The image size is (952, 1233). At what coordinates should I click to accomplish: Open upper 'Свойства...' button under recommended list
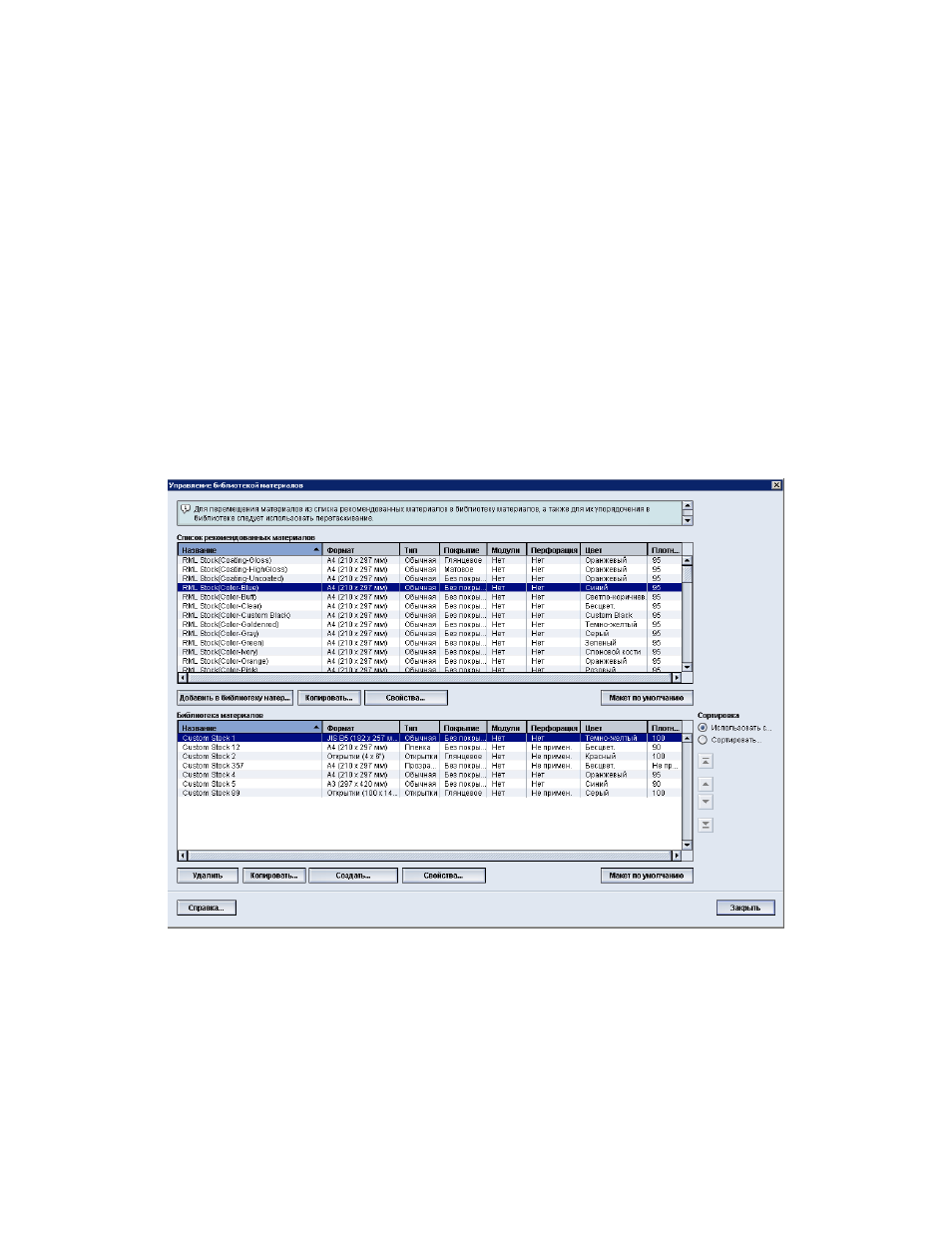(x=405, y=698)
